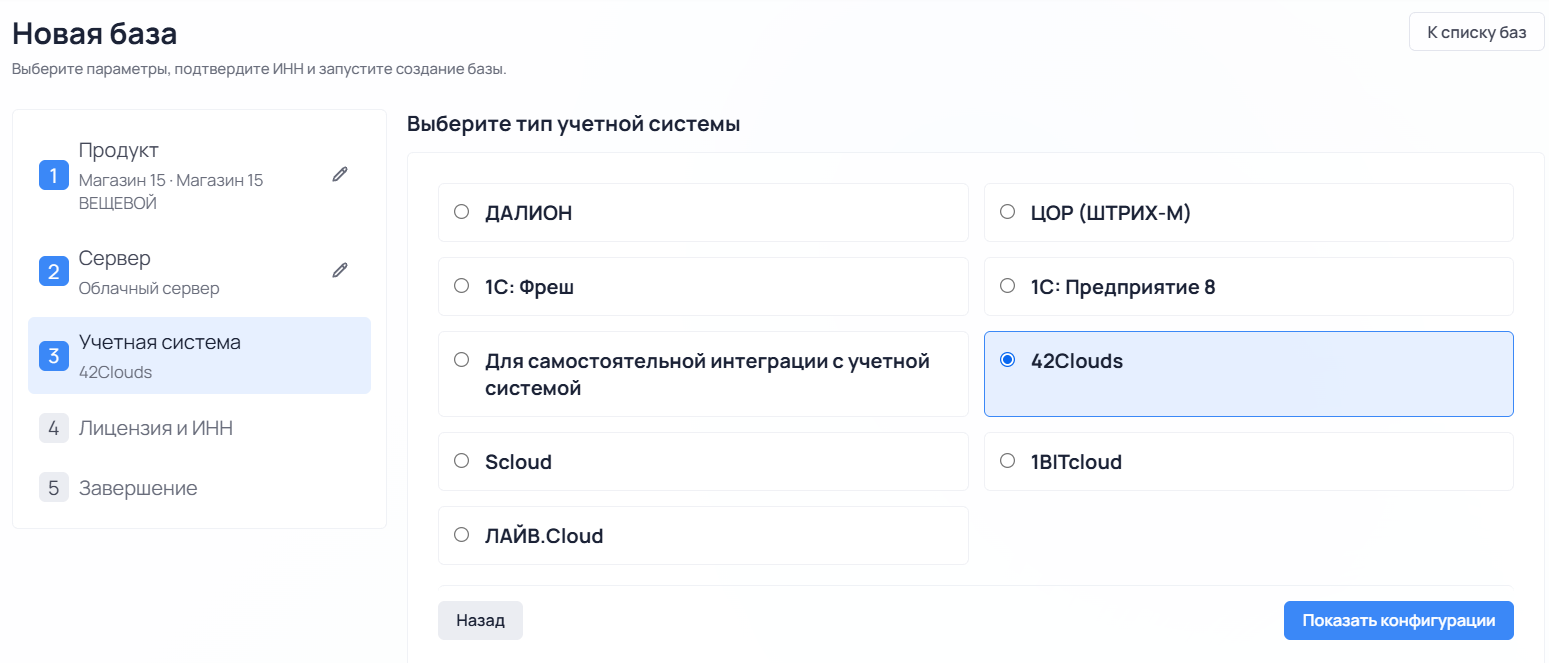Click the Новая база page heading
1549x663 pixels.
click(x=95, y=34)
